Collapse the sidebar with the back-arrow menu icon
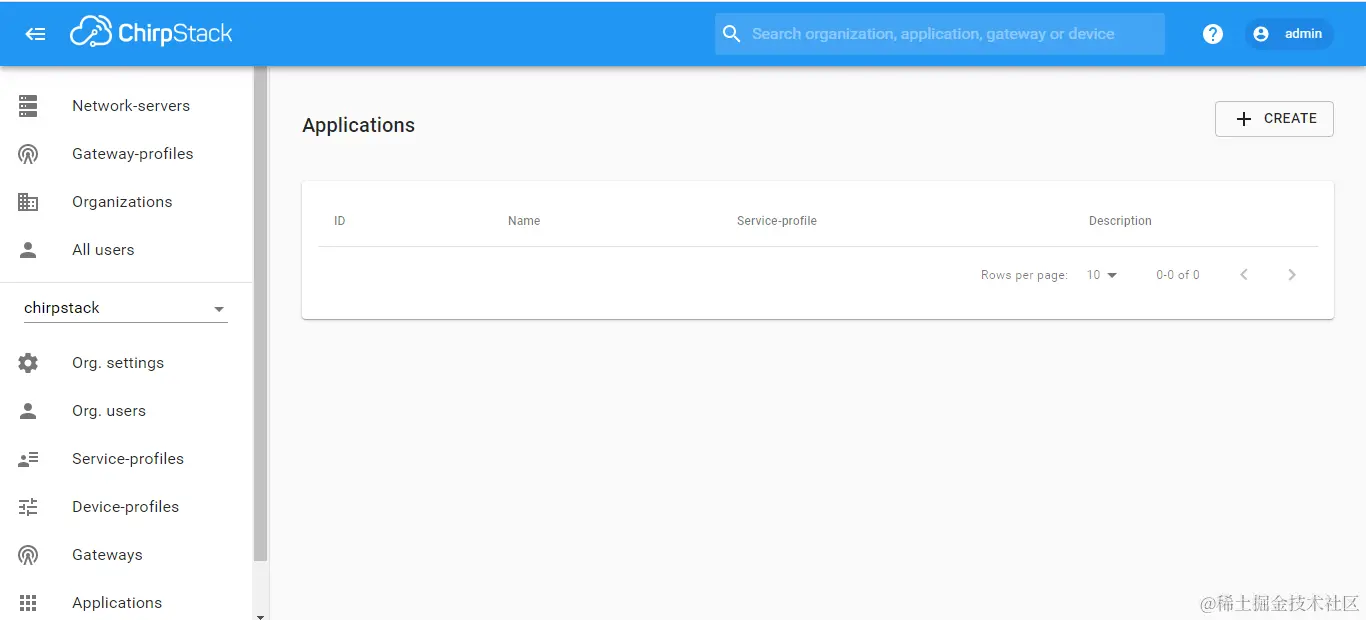1366x620 pixels. click(x=35, y=34)
